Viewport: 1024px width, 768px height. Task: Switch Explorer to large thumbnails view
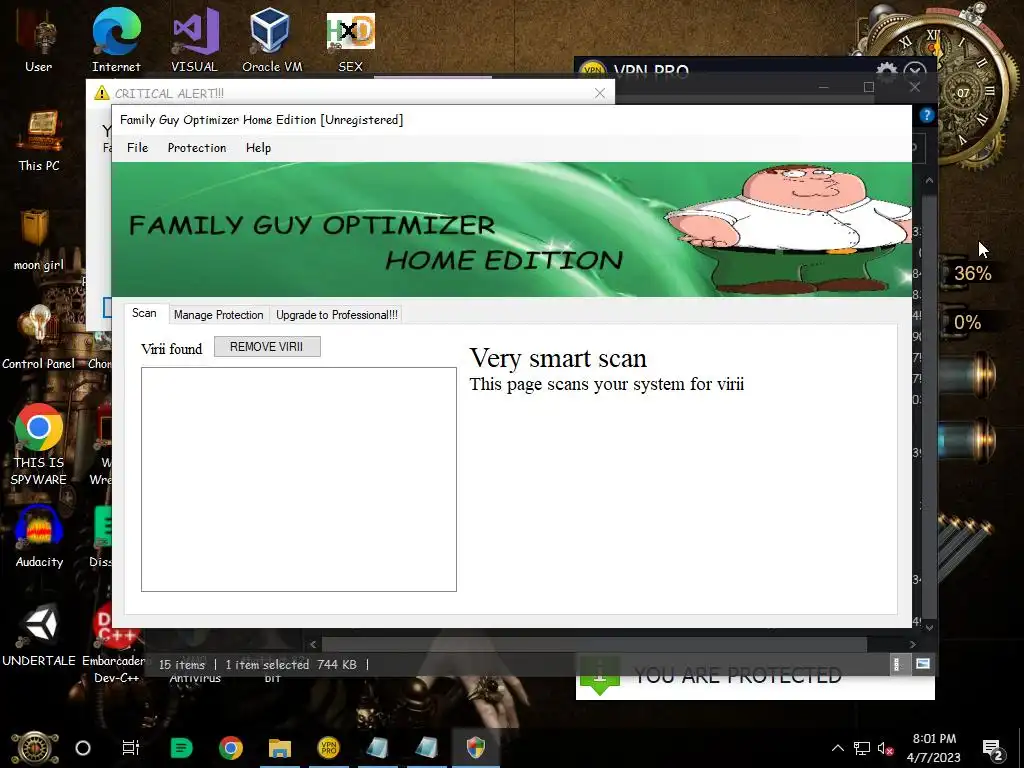pos(923,664)
